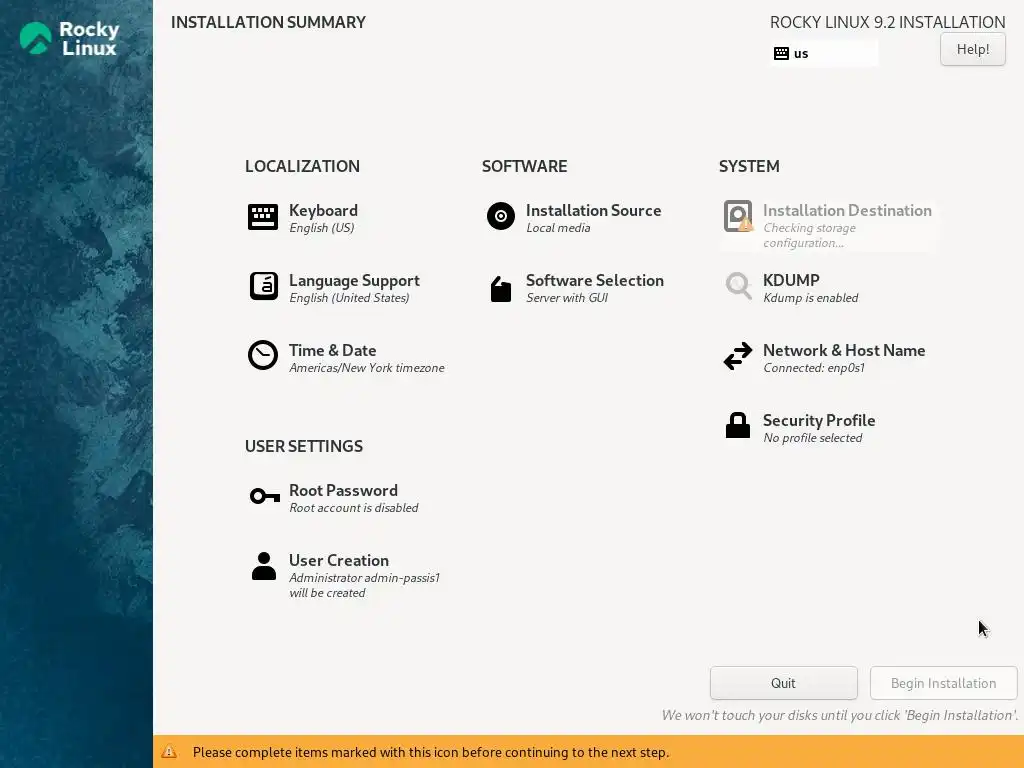Click the KDUMP magnifier icon

coord(739,286)
